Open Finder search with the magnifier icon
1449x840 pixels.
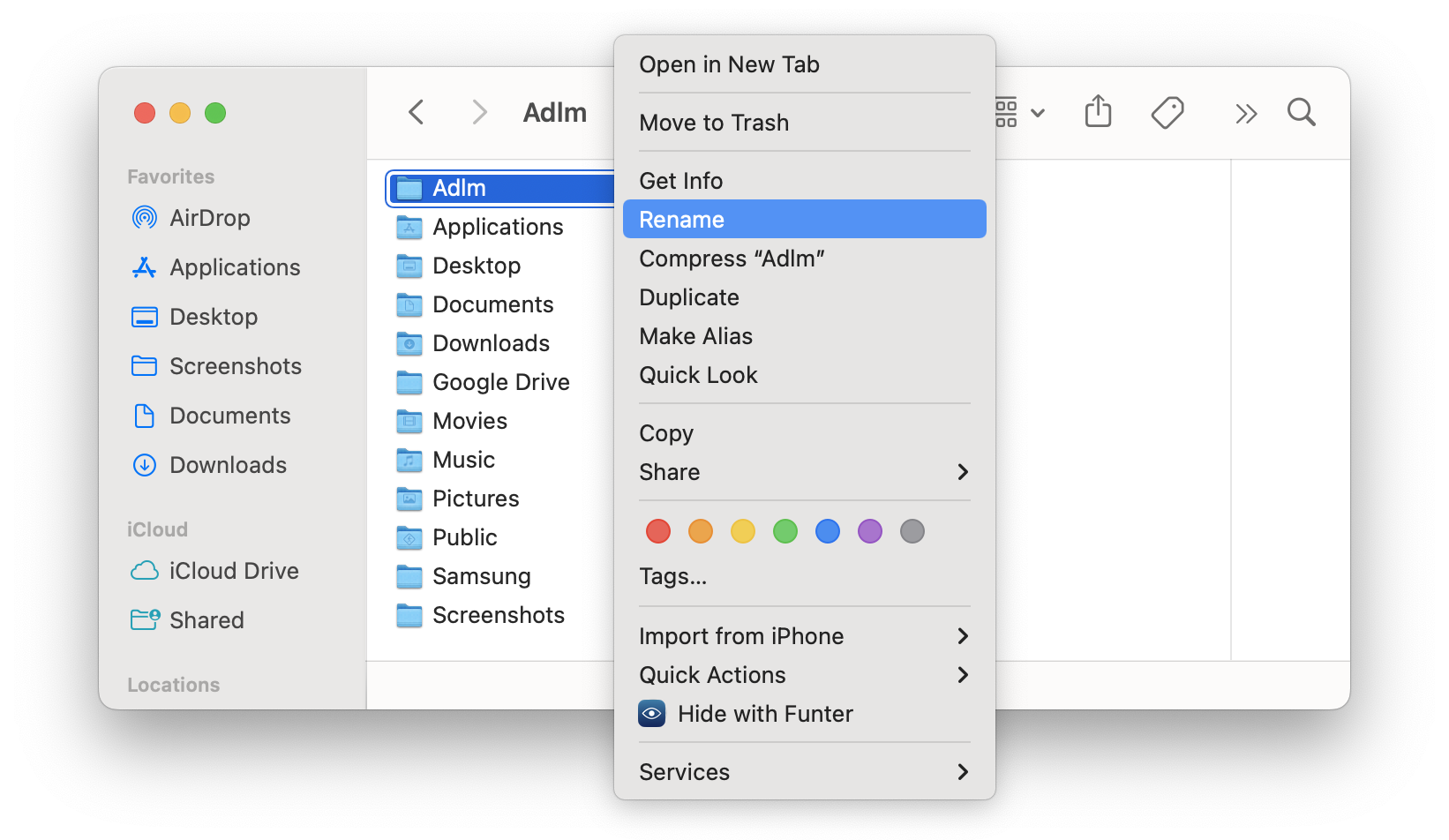pyautogui.click(x=1301, y=112)
